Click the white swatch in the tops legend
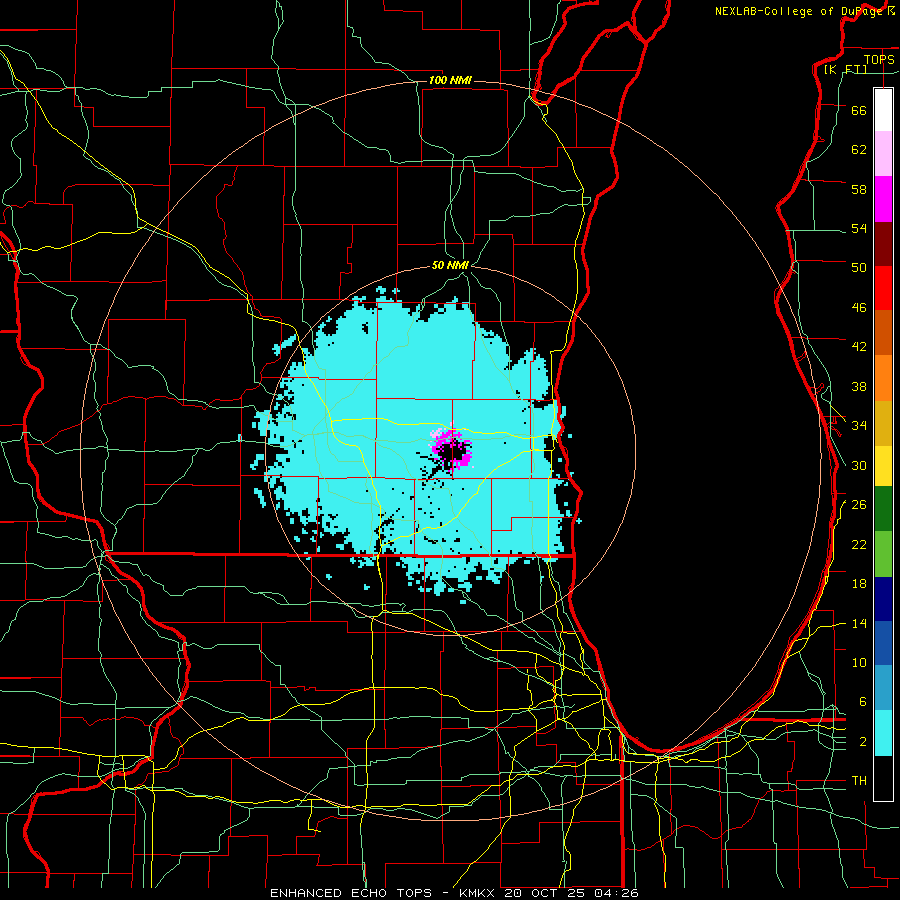 [x=883, y=110]
